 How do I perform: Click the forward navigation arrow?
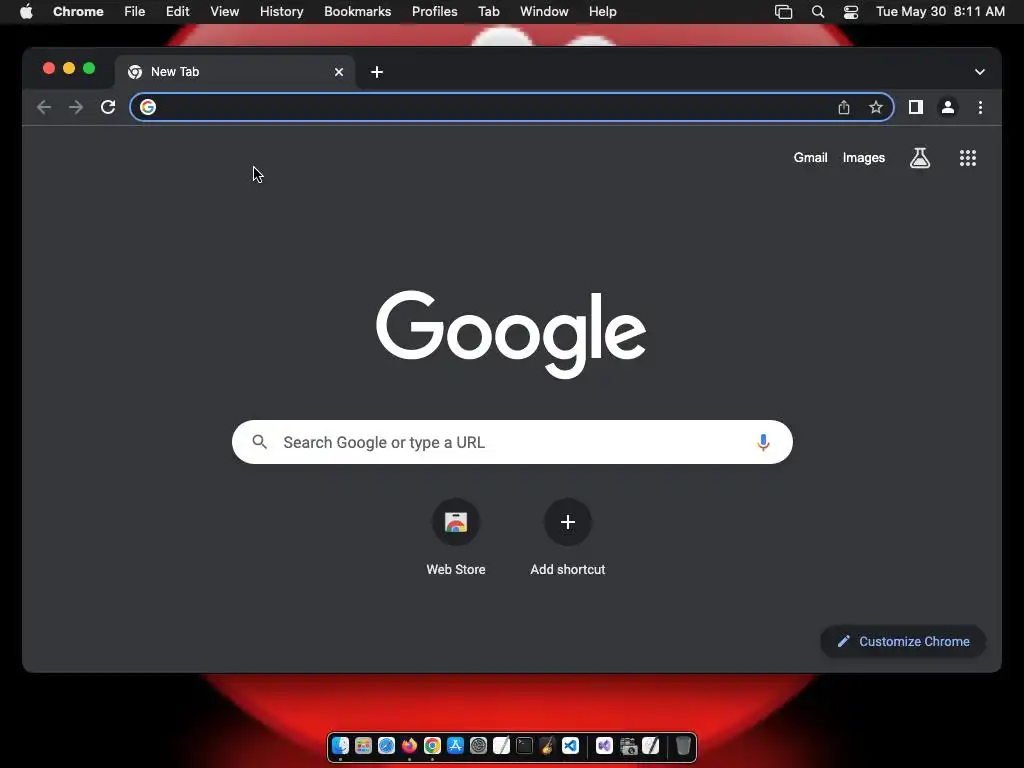[x=76, y=107]
